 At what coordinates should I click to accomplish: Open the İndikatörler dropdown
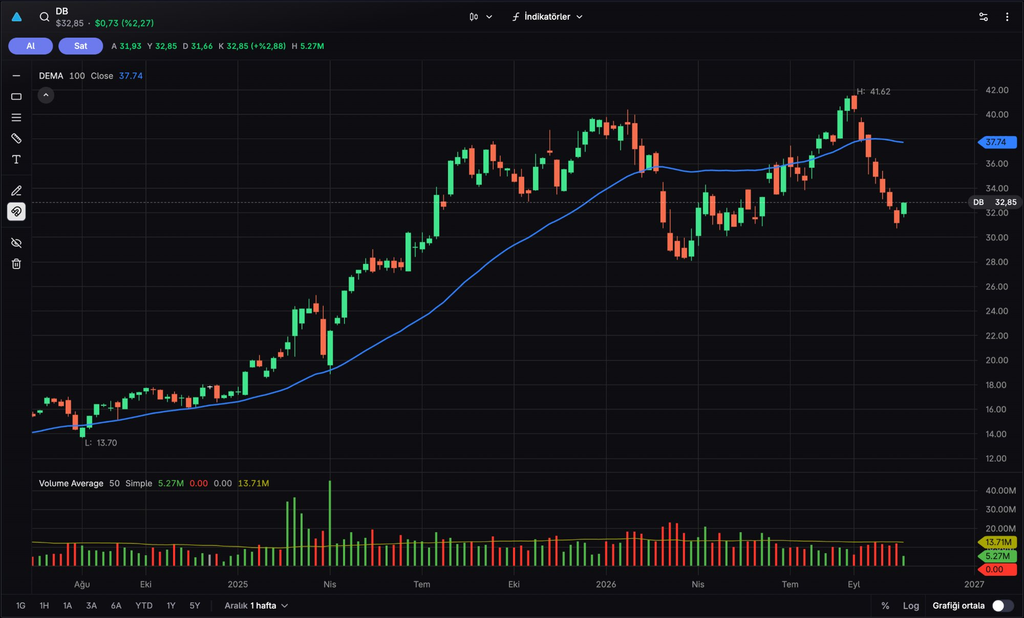(547, 17)
